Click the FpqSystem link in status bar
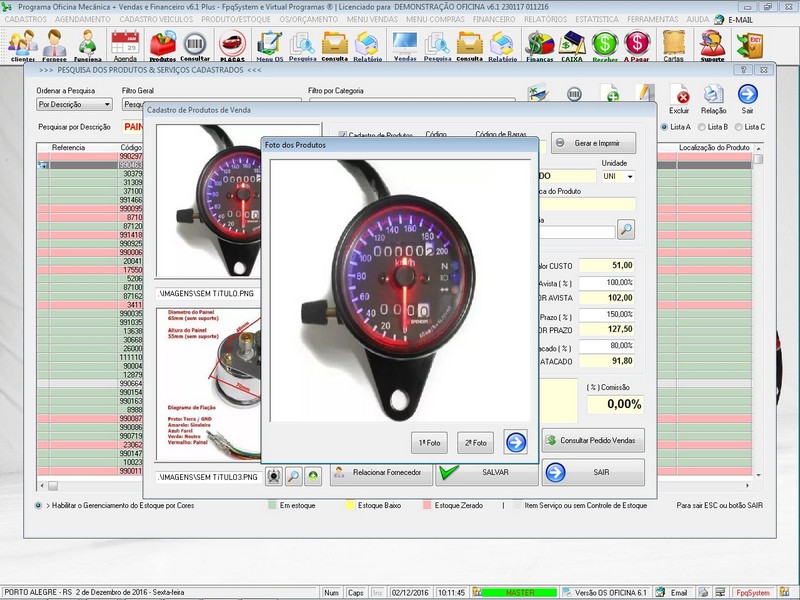The image size is (800, 600). click(753, 592)
